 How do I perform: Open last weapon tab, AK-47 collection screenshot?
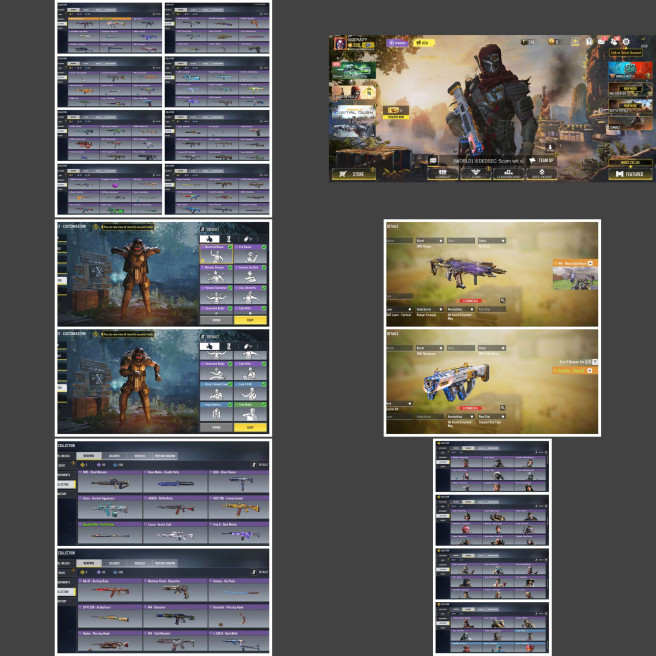click(165, 563)
